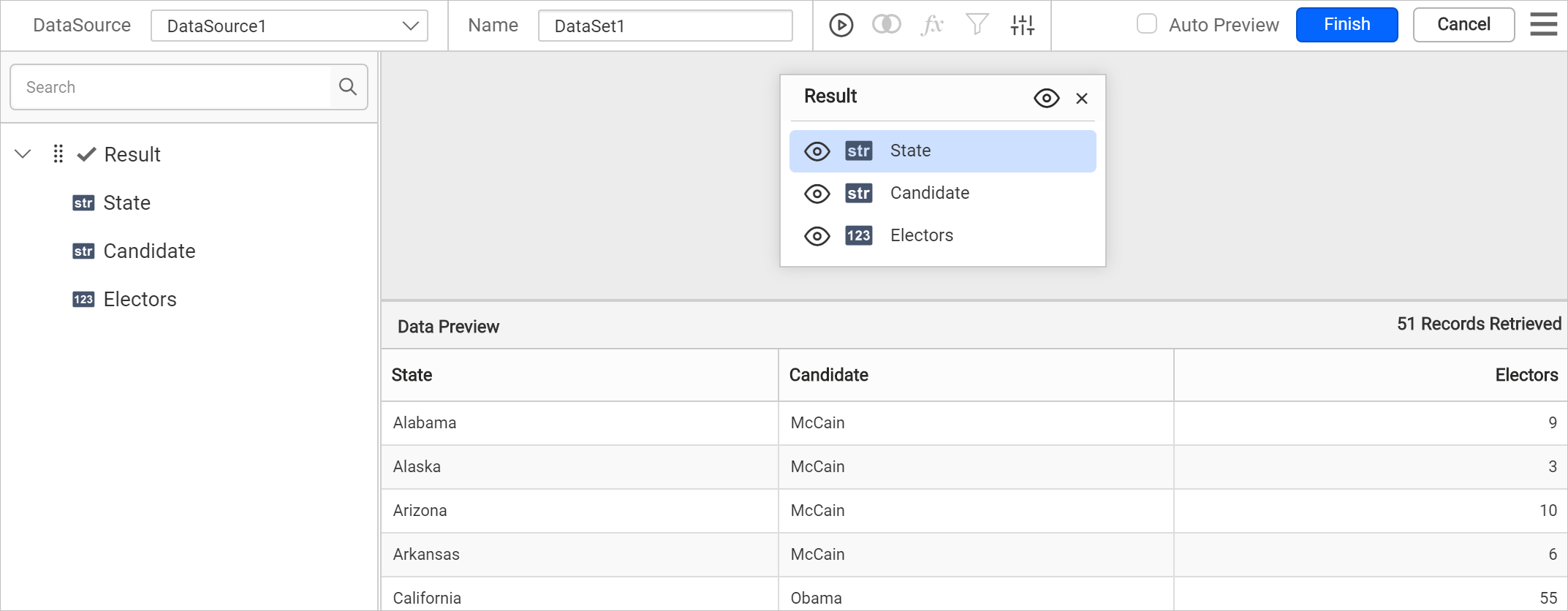This screenshot has width=1568, height=611.
Task: Open the DataSource1 dropdown
Action: click(289, 26)
